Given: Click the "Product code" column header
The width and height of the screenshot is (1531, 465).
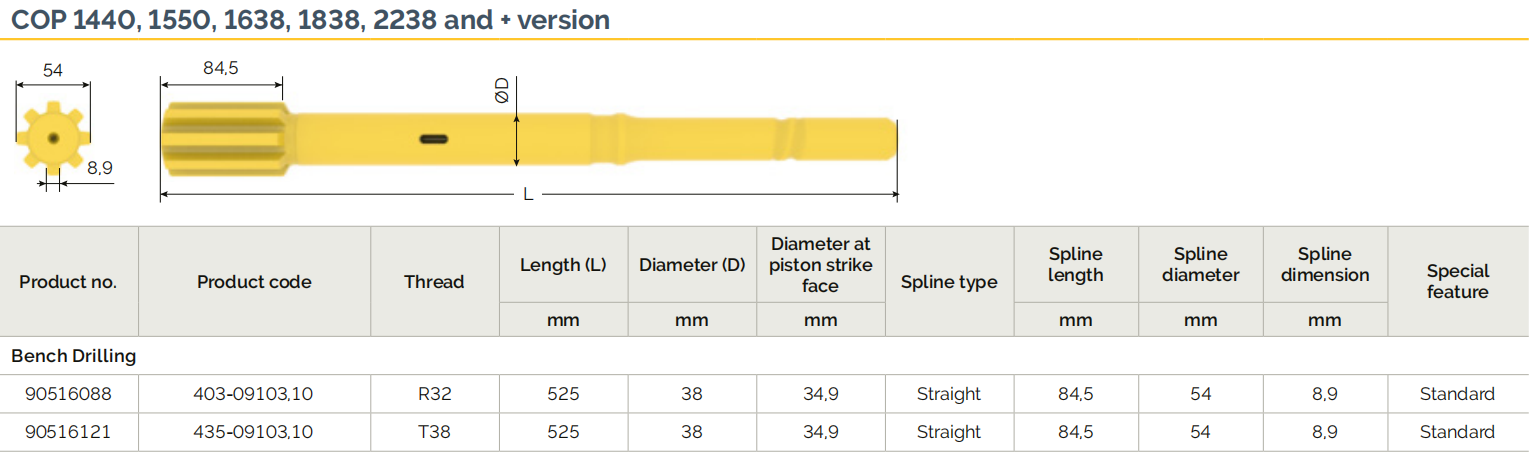Looking at the screenshot, I should coord(254,282).
